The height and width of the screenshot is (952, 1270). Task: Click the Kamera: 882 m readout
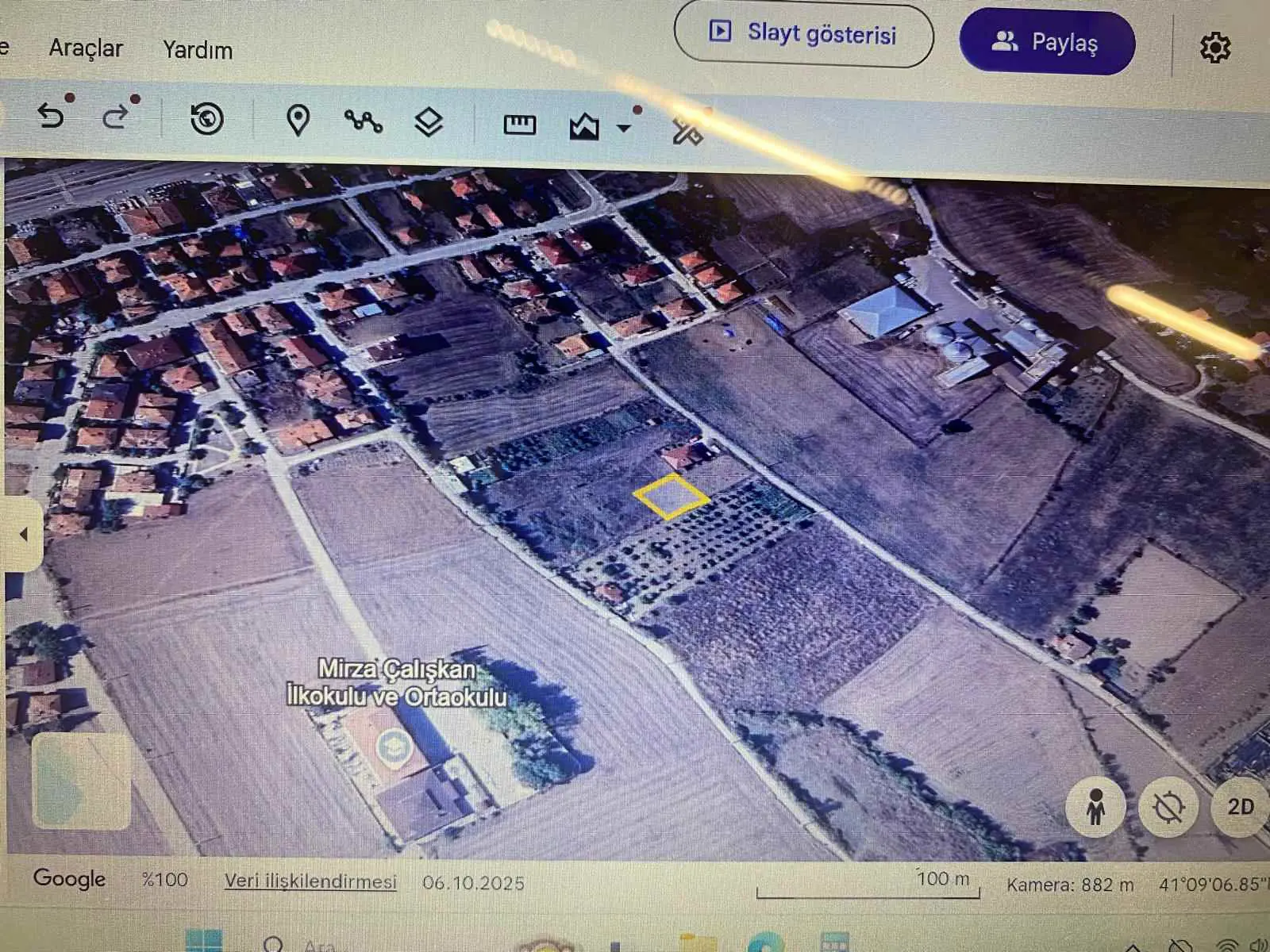click(1070, 885)
